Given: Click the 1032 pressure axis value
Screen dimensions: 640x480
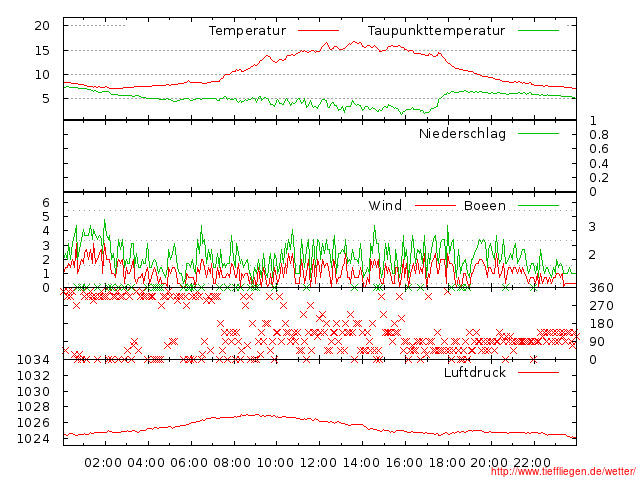Looking at the screenshot, I should coord(33,376).
